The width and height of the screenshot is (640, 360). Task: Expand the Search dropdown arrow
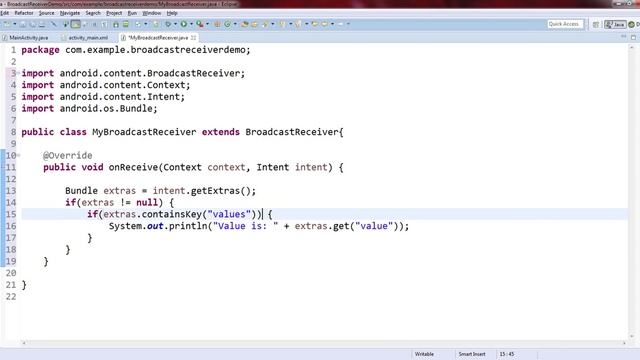coord(273,24)
